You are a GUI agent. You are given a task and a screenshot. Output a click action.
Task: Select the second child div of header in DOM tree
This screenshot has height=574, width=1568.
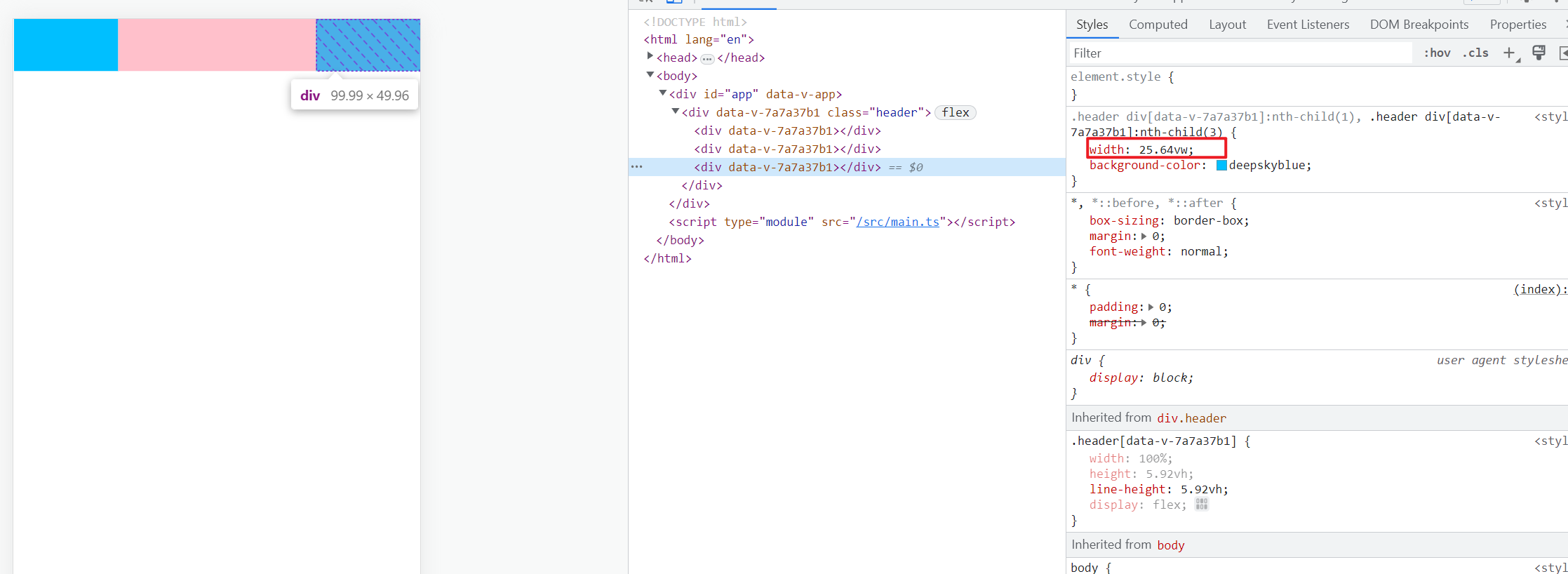787,149
